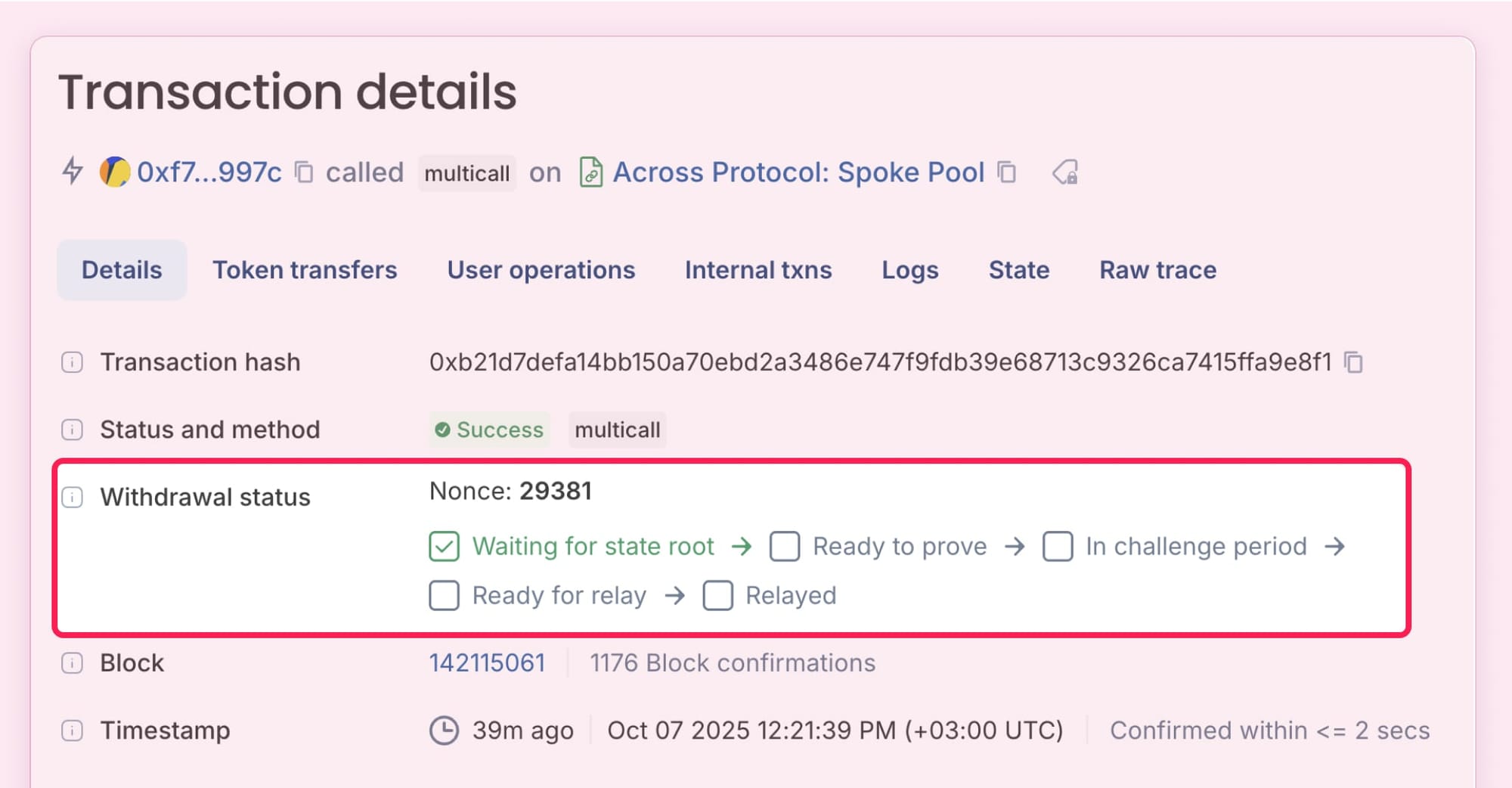Click the verified contract document icon
1512x788 pixels.
click(x=590, y=172)
